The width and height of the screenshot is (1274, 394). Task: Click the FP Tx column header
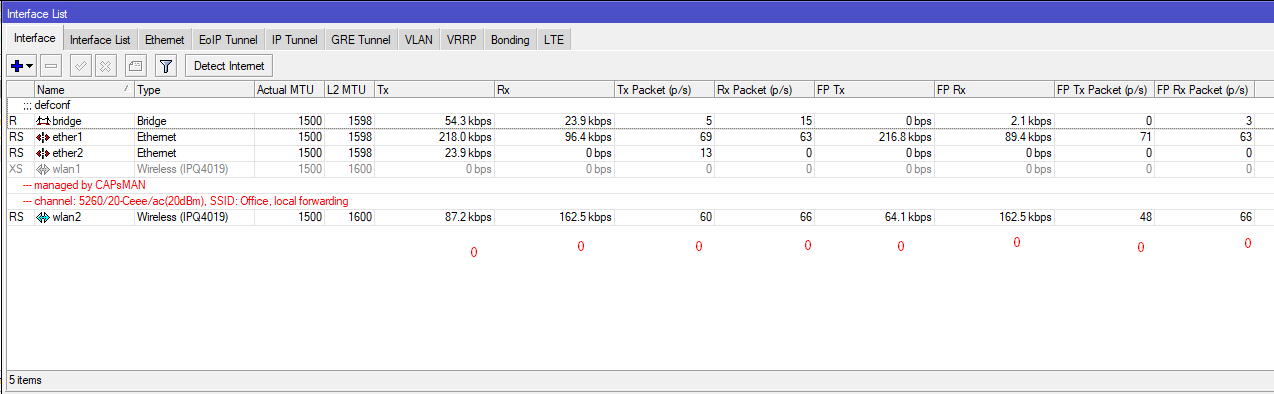[874, 90]
